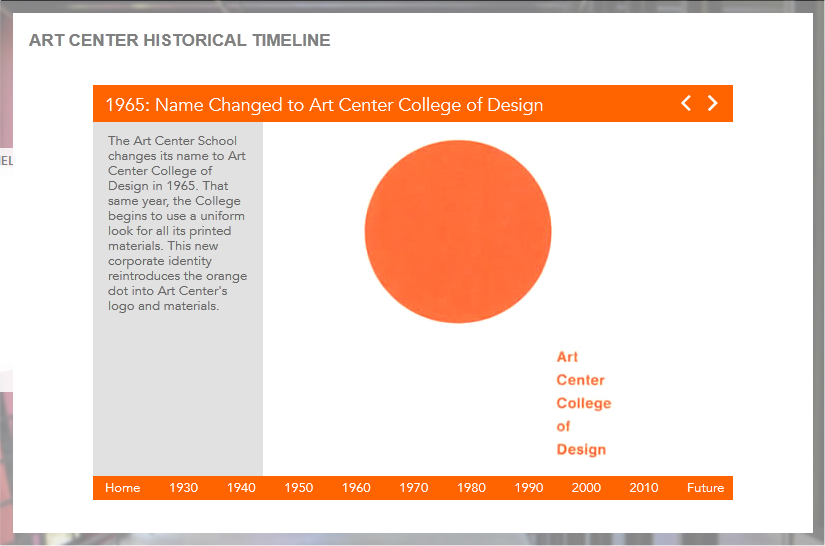Open the 1990 decade
Screen dimensions: 825x546
529,488
